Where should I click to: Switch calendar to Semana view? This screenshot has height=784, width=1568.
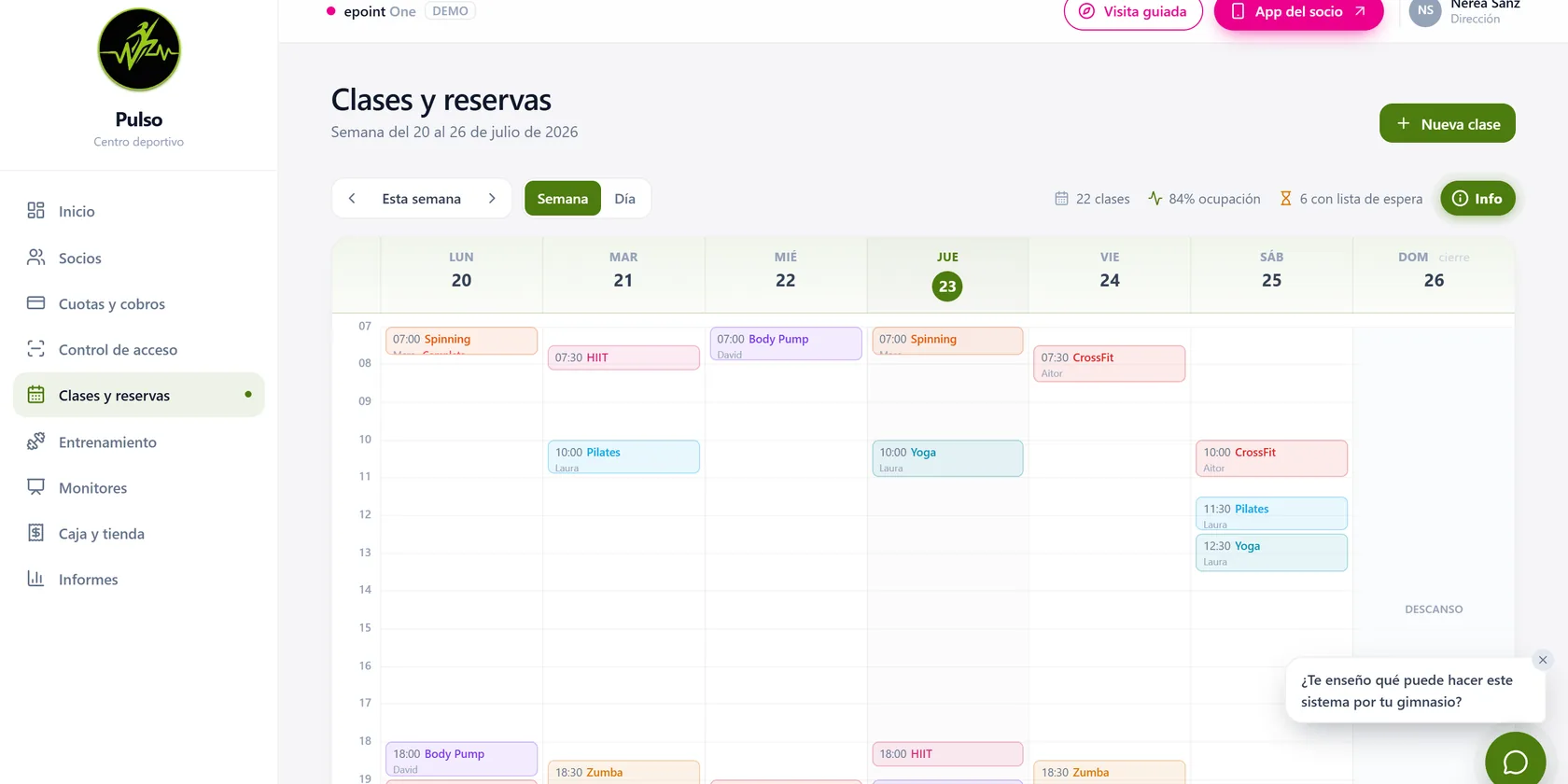(x=563, y=199)
